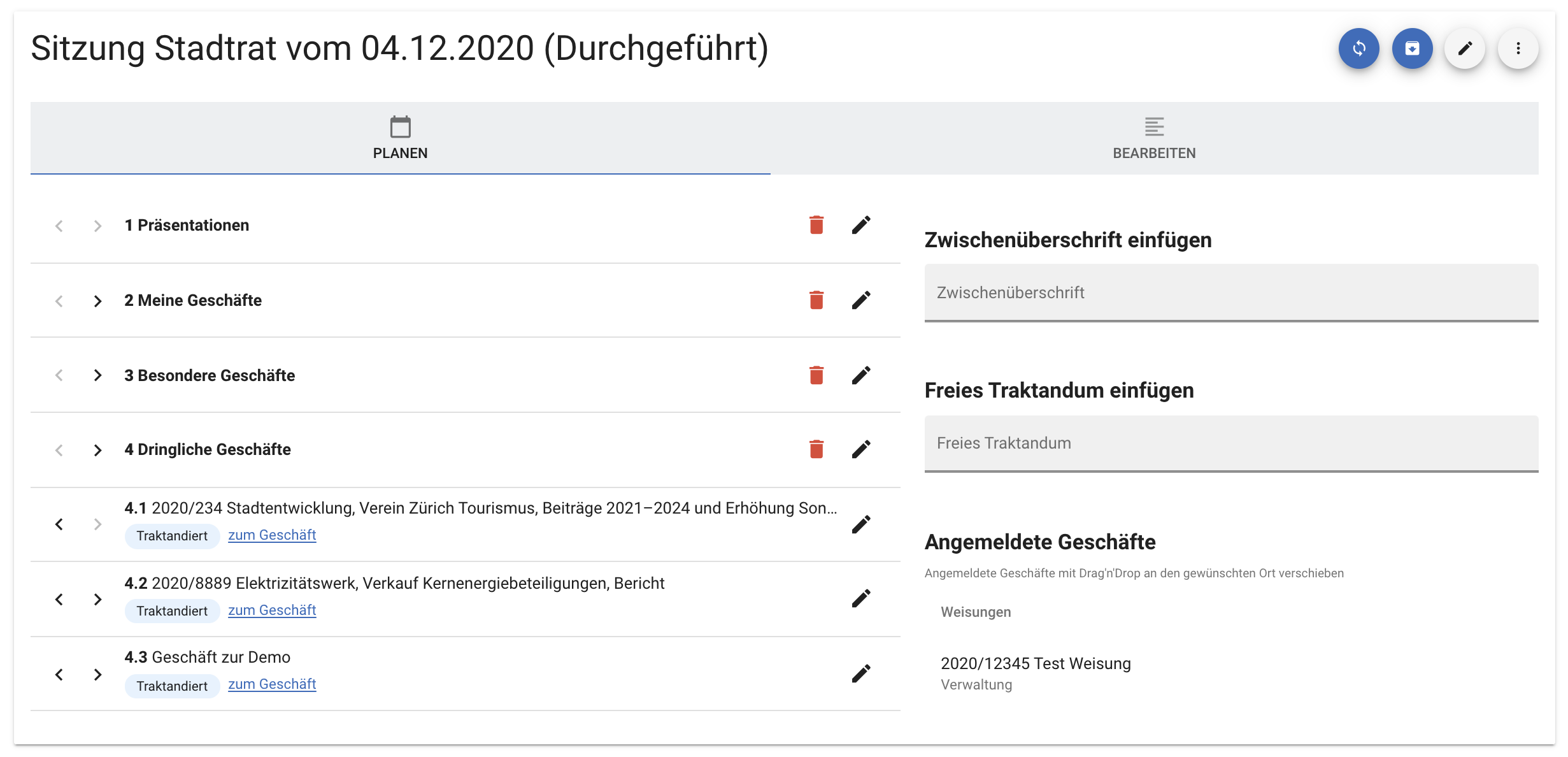This screenshot has width=1568, height=757.
Task: Indent Meine Geschäfte with right chevron
Action: click(x=97, y=301)
